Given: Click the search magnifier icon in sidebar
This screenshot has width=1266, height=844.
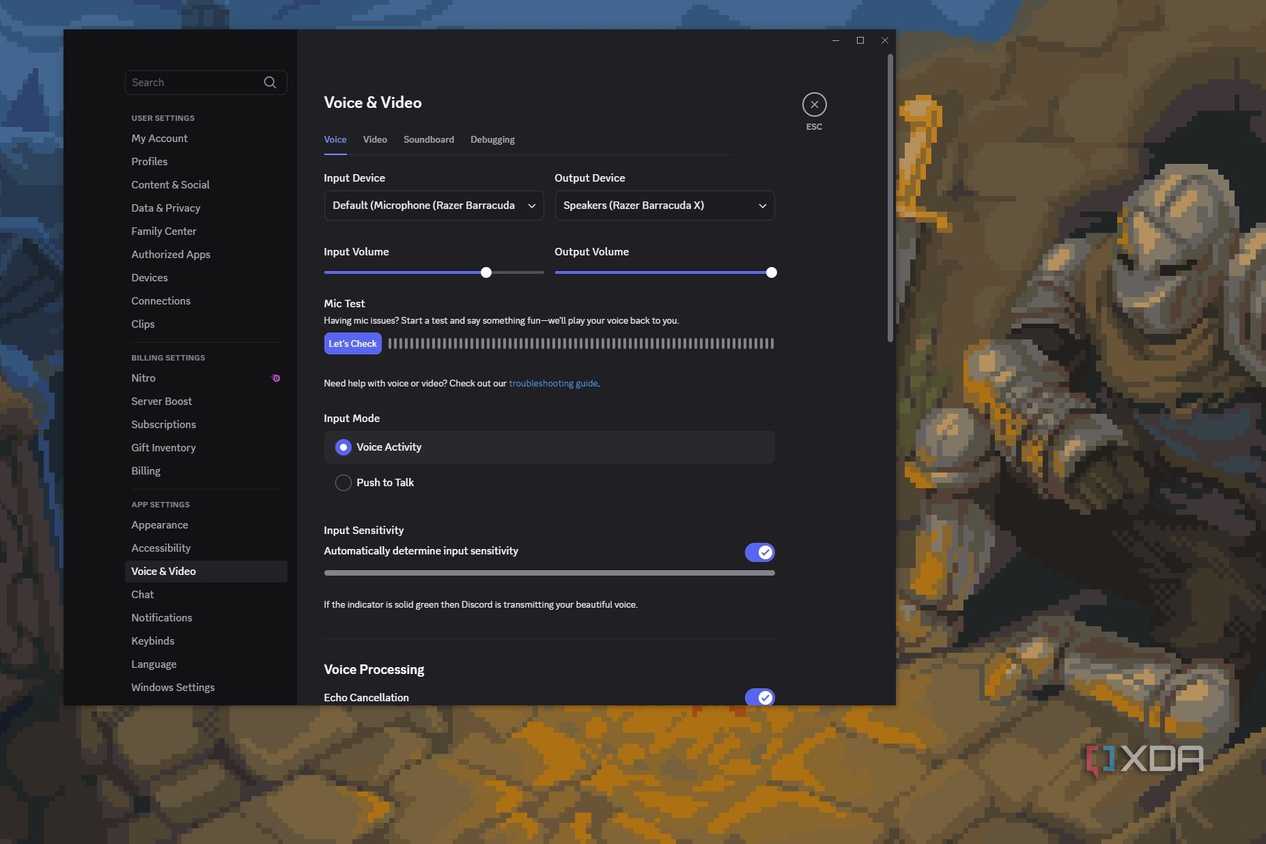Looking at the screenshot, I should point(270,82).
